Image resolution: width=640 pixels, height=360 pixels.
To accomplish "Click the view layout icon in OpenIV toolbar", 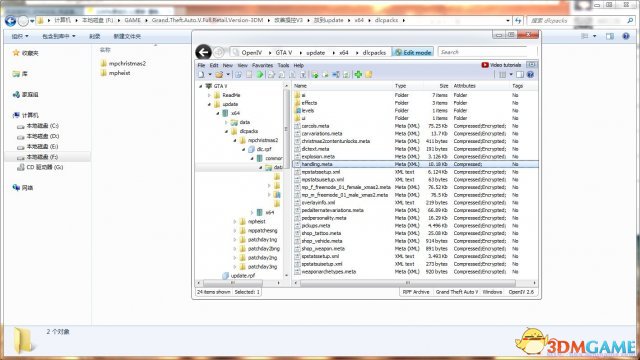I will [502, 75].
